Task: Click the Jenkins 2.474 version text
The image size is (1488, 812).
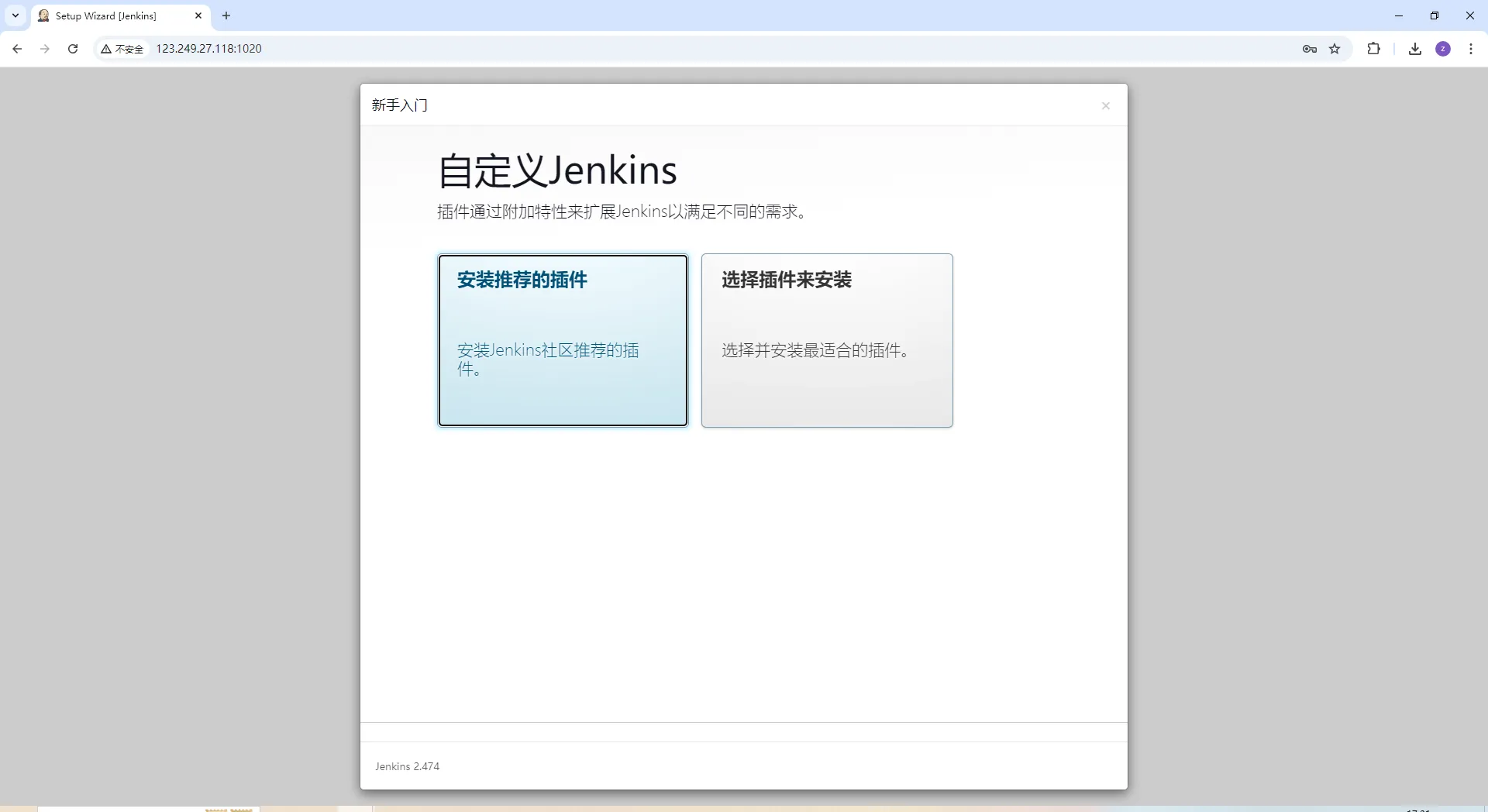Action: click(x=408, y=766)
